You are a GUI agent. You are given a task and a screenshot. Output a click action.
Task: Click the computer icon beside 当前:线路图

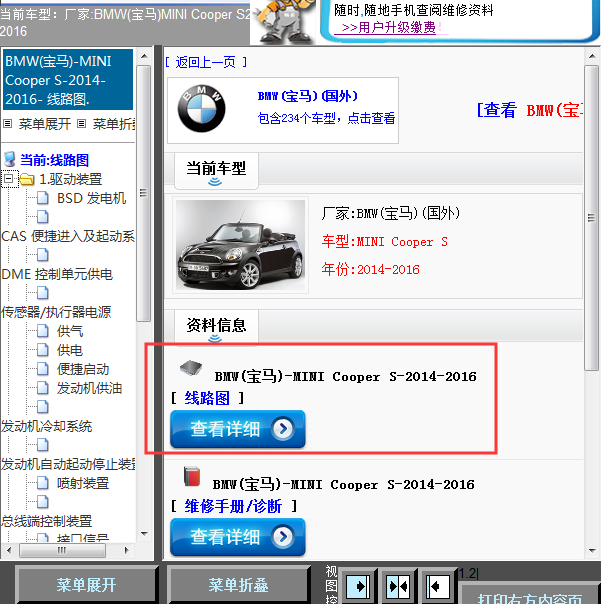click(x=10, y=159)
